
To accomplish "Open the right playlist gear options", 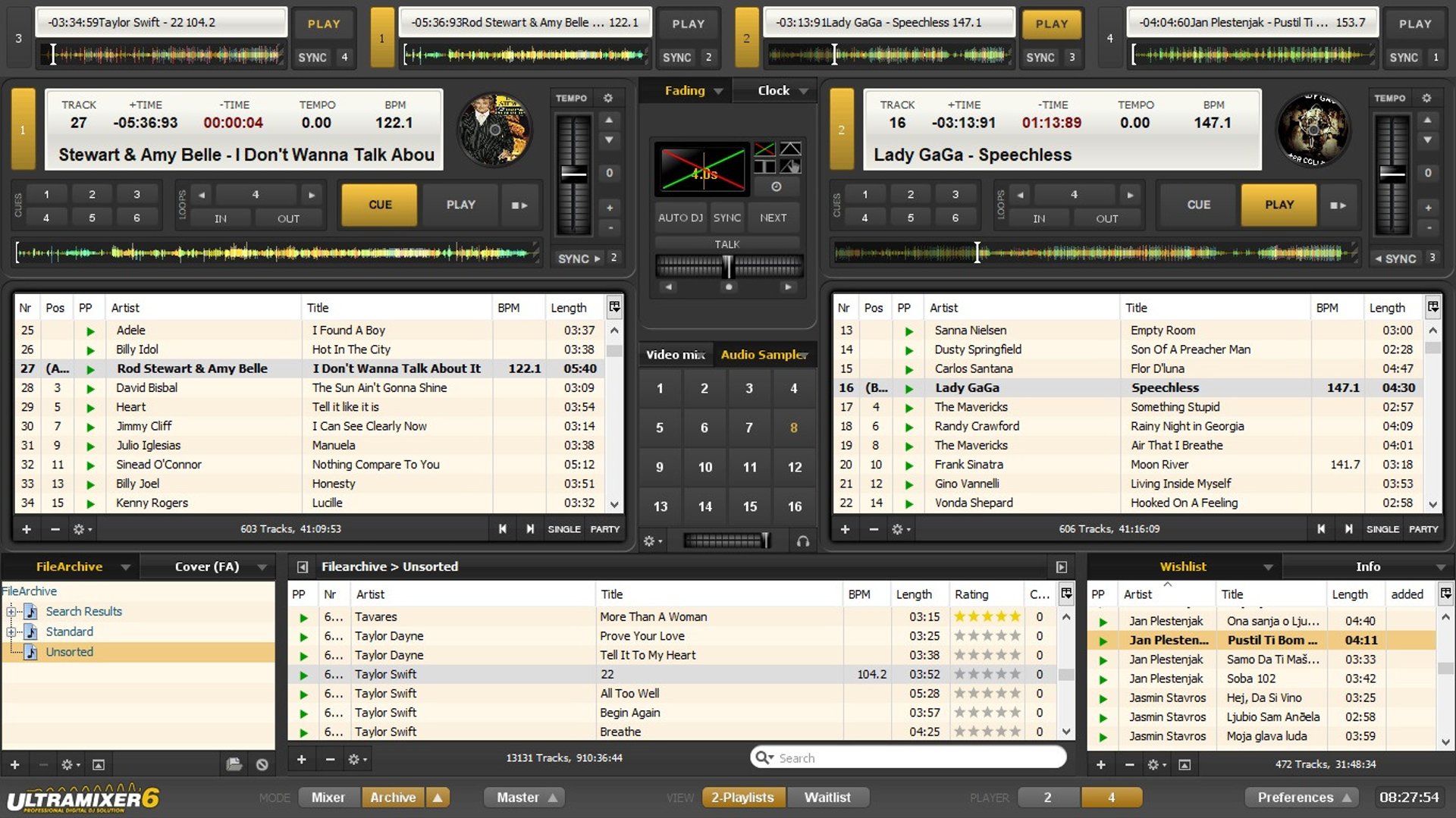I will pyautogui.click(x=899, y=529).
